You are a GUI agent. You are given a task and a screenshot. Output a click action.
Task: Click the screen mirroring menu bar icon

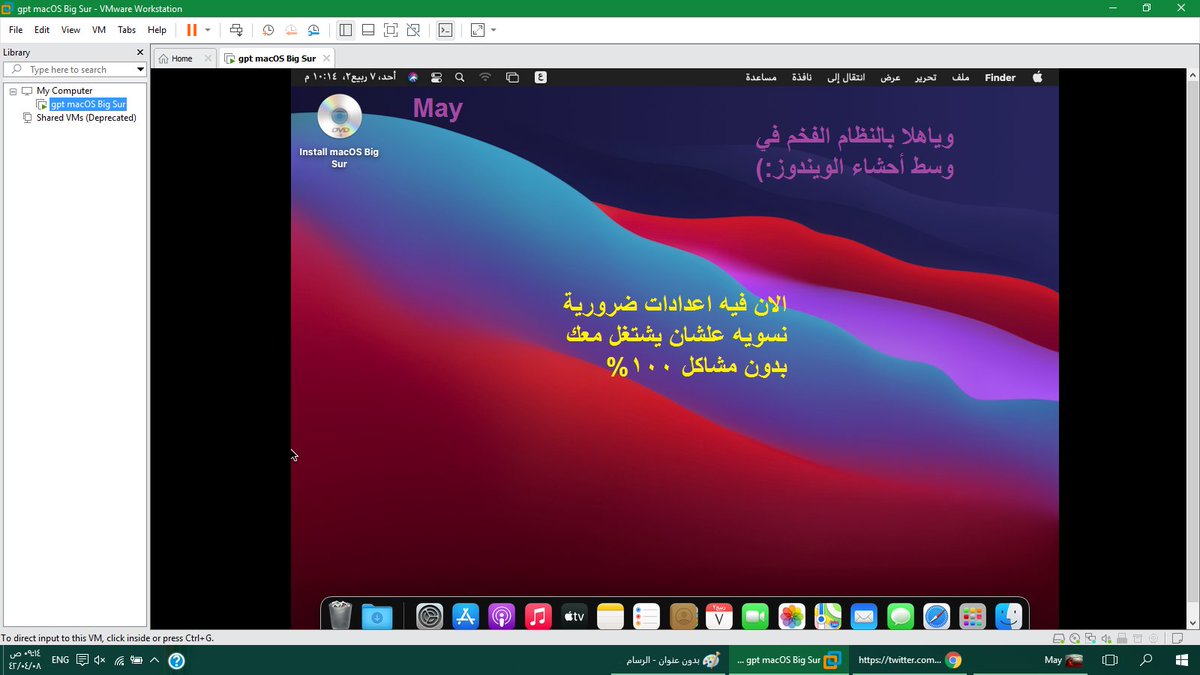(513, 77)
